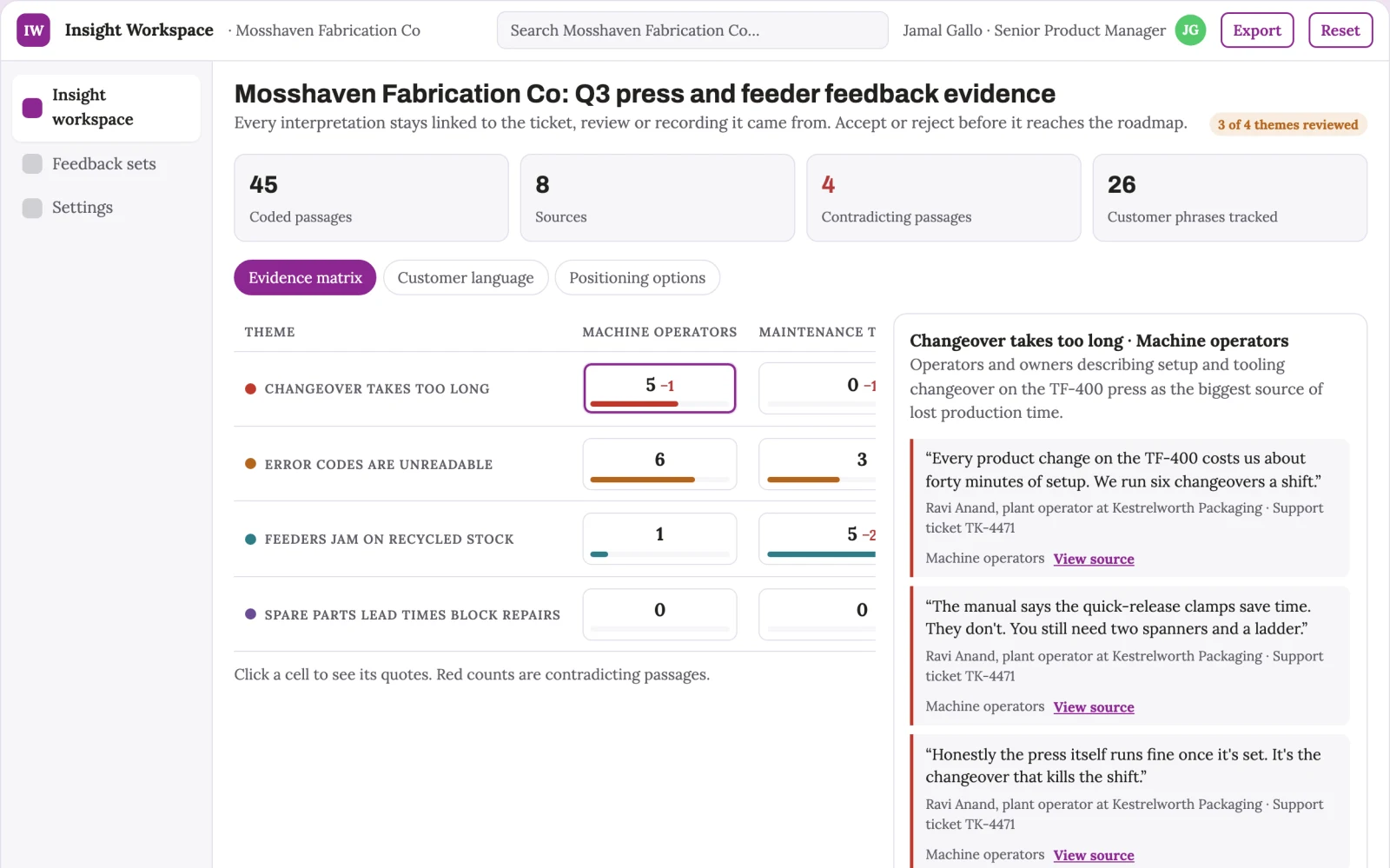
Task: Click the Theme column header
Action: click(x=270, y=332)
